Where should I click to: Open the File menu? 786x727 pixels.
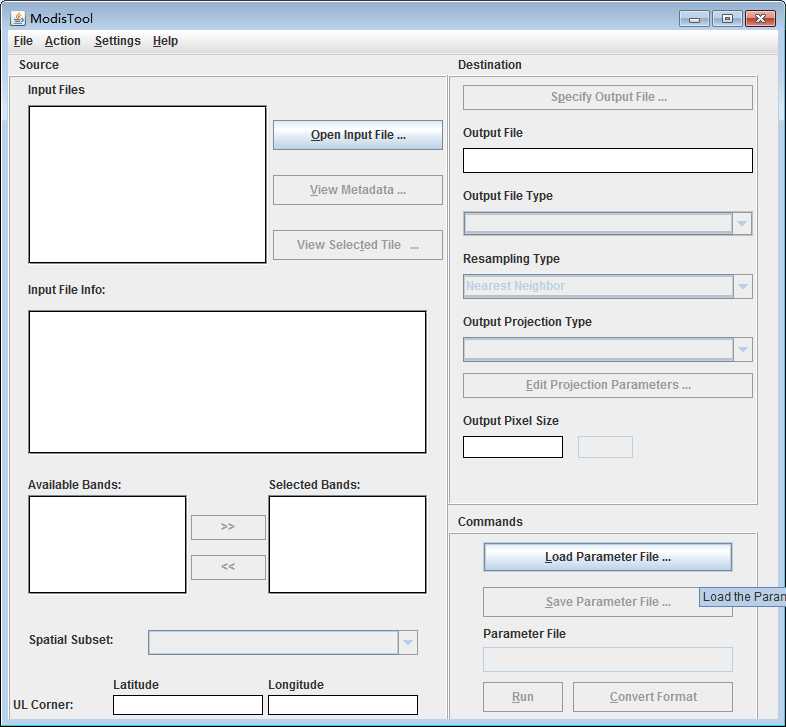[23, 41]
